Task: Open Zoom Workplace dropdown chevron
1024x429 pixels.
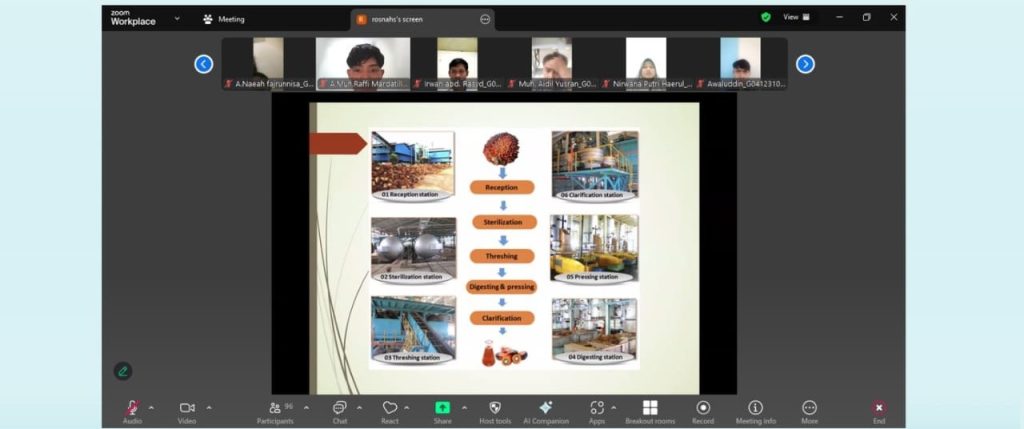Action: point(177,18)
